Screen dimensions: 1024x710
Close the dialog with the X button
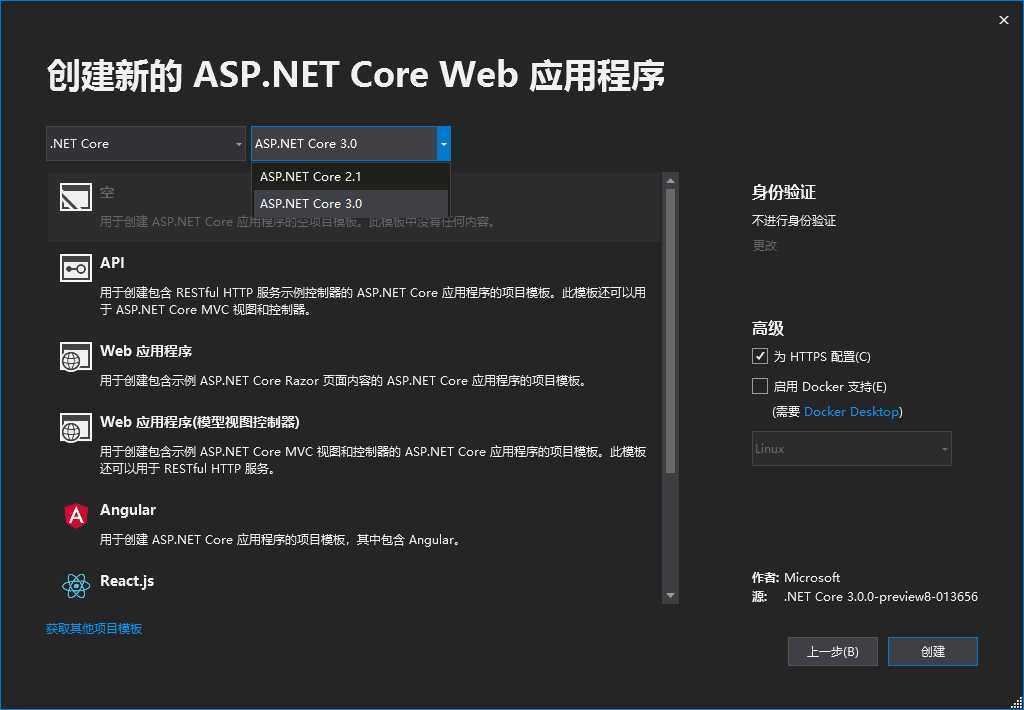pos(1004,20)
